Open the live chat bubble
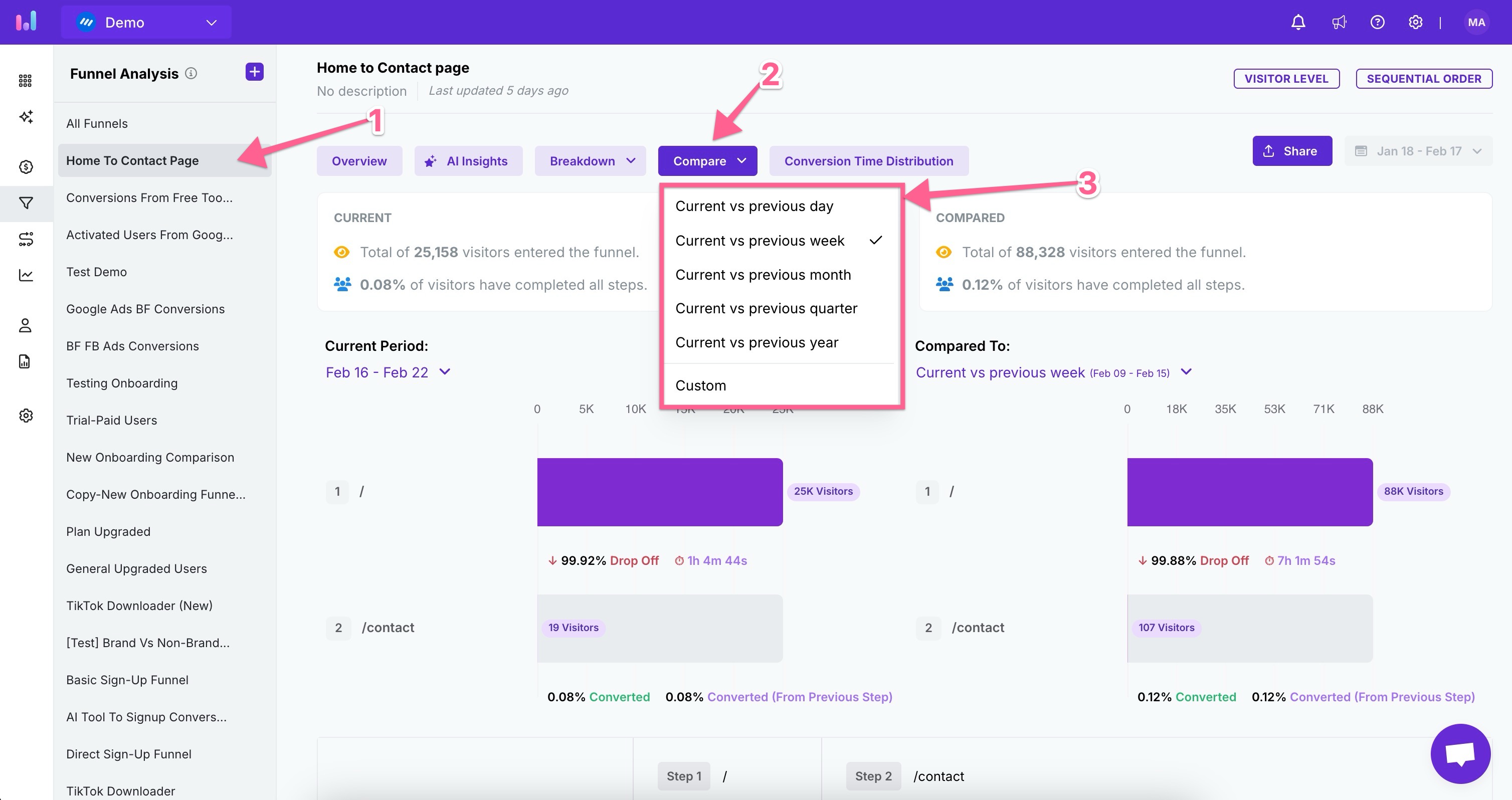Screen dimensions: 1512x800 click(x=1460, y=753)
